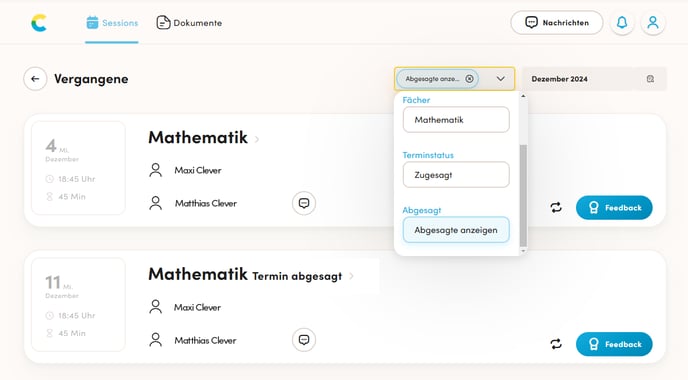Image resolution: width=688 pixels, height=380 pixels.
Task: Go back using the arrow next to Vergangene
Action: click(35, 79)
